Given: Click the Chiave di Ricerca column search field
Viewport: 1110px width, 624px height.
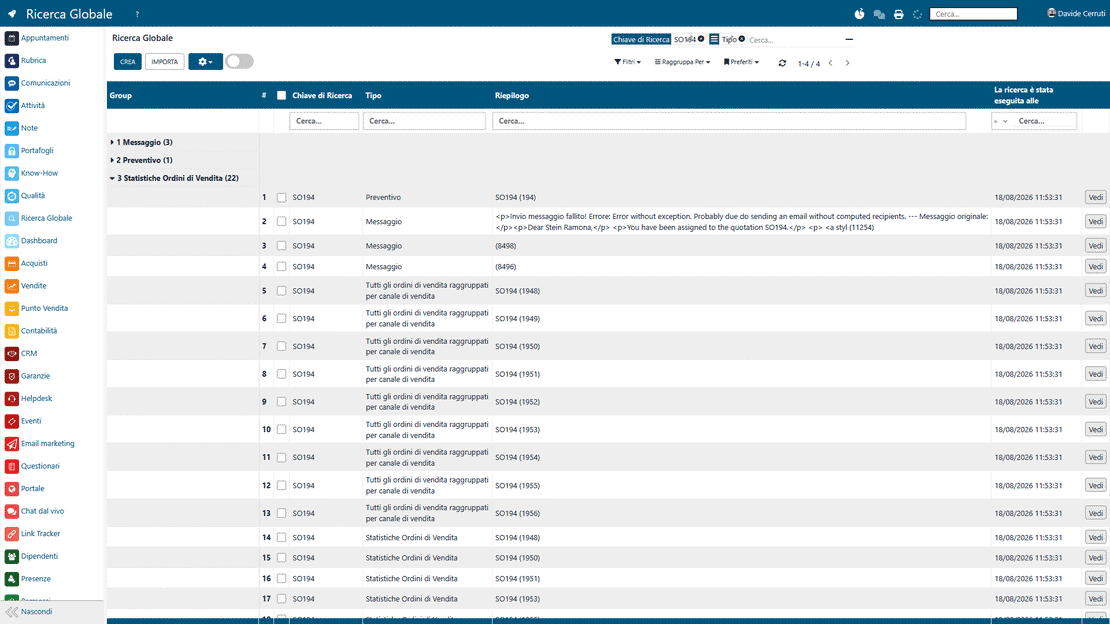Looking at the screenshot, I should (x=324, y=121).
